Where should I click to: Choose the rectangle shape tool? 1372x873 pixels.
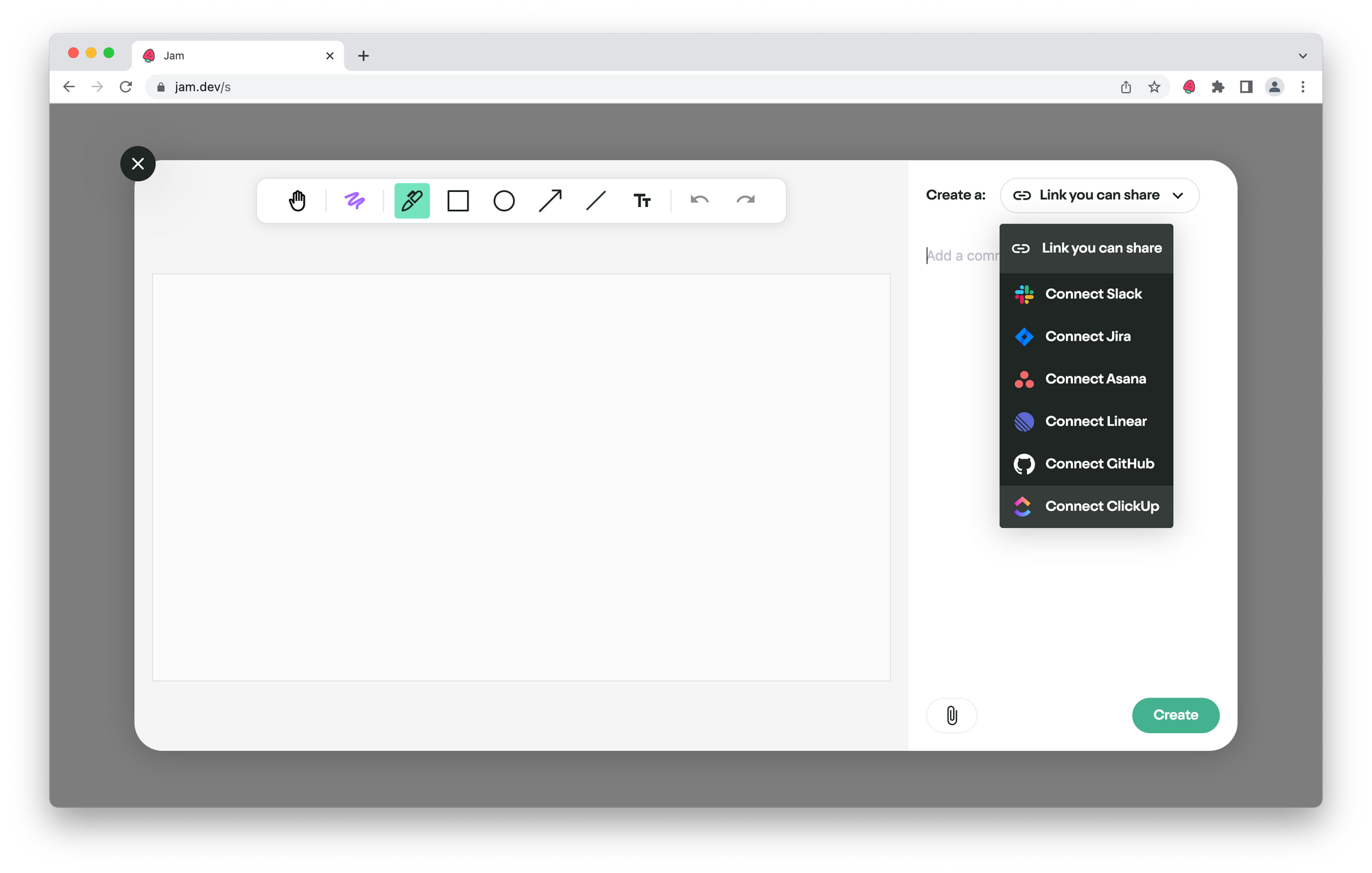458,201
